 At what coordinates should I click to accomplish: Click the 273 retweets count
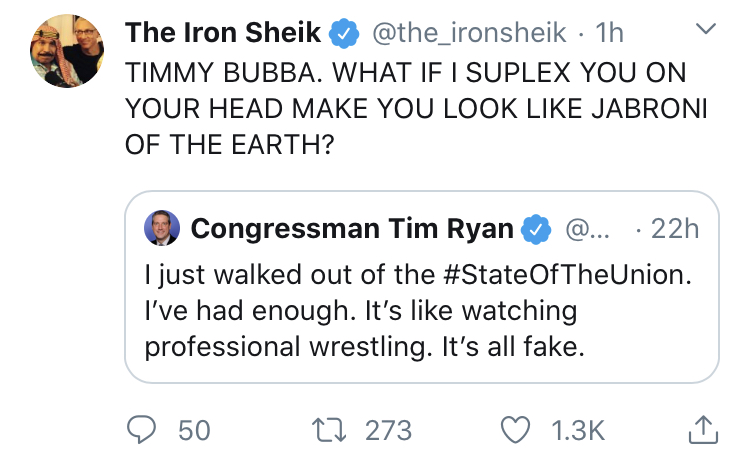pyautogui.click(x=388, y=430)
